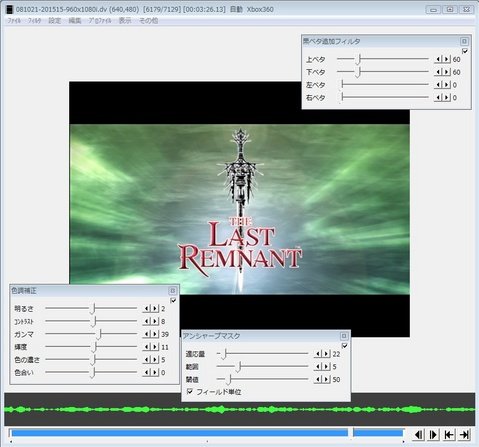Screen dimensions: 479x447
Task: Decrease 範囲 value with left arrow
Action: click(x=318, y=367)
